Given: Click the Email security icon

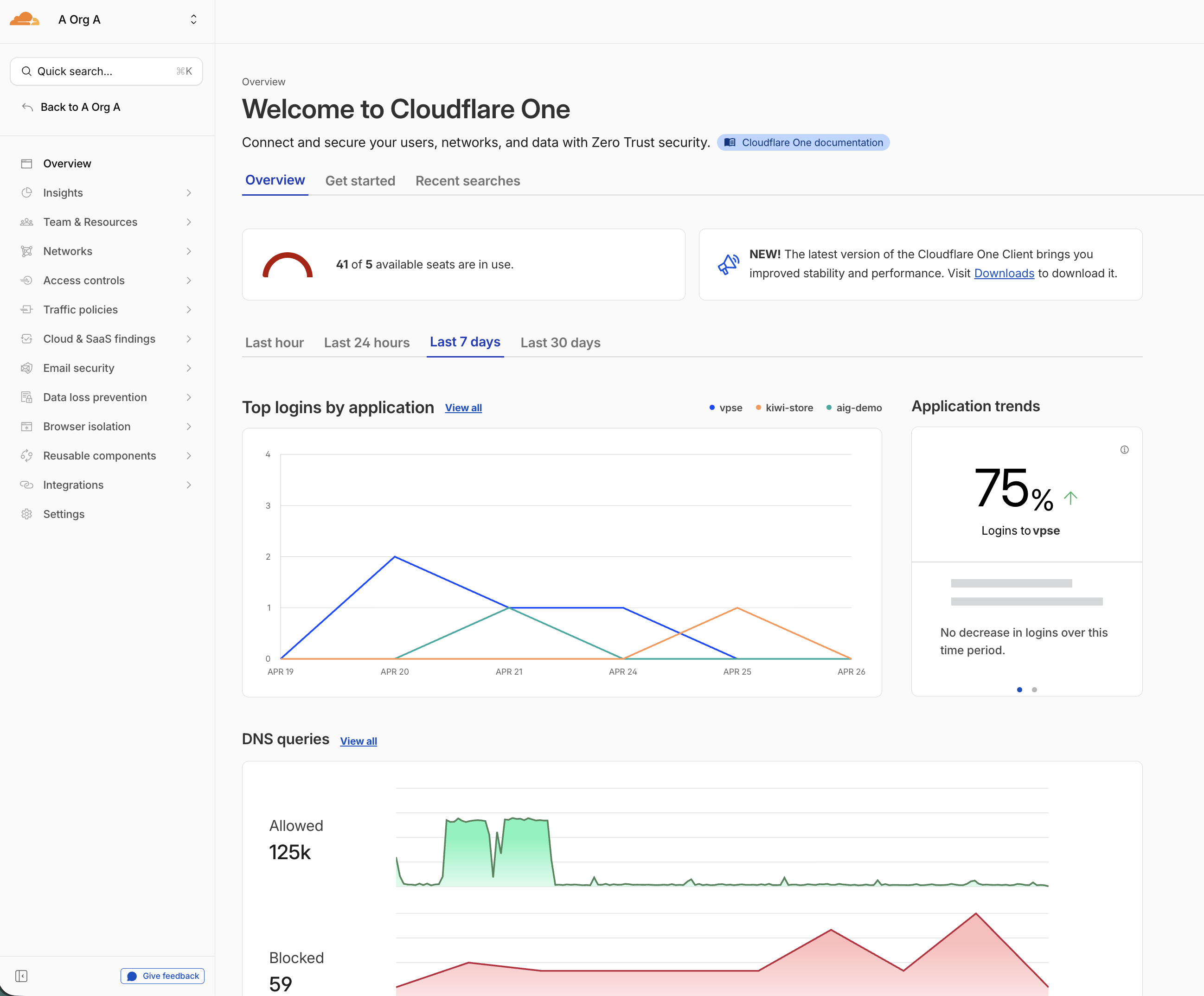Looking at the screenshot, I should (x=26, y=369).
